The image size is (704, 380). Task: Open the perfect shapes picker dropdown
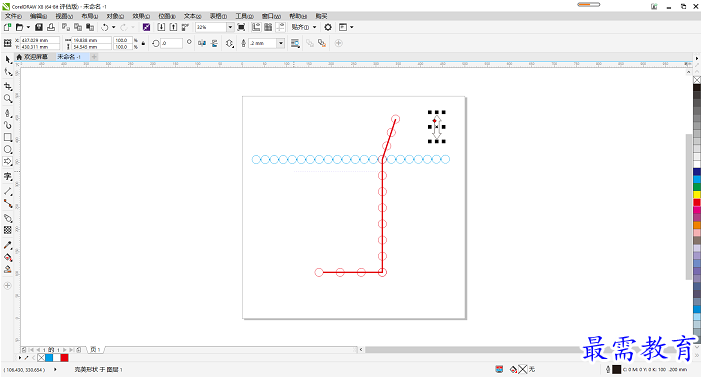(x=230, y=43)
